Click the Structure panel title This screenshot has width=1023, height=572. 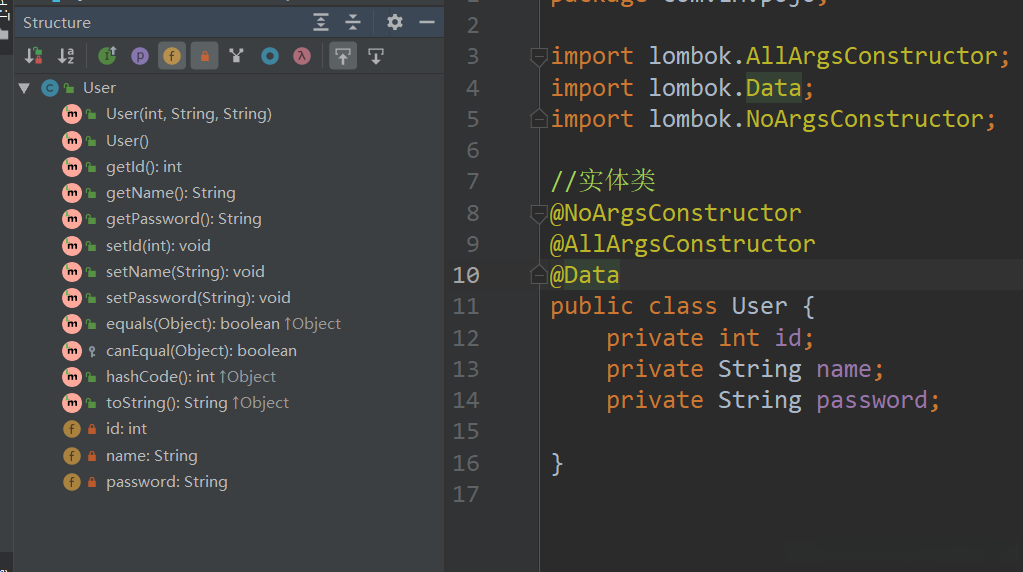[x=57, y=23]
